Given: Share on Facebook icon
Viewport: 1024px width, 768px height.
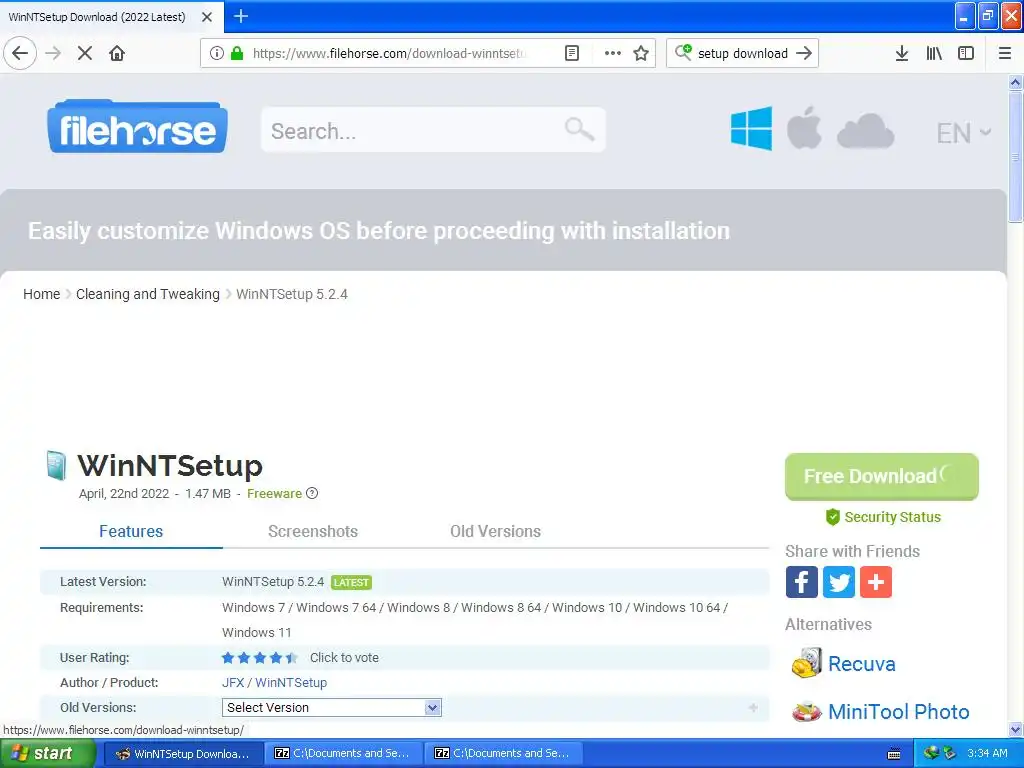Looking at the screenshot, I should pos(802,582).
